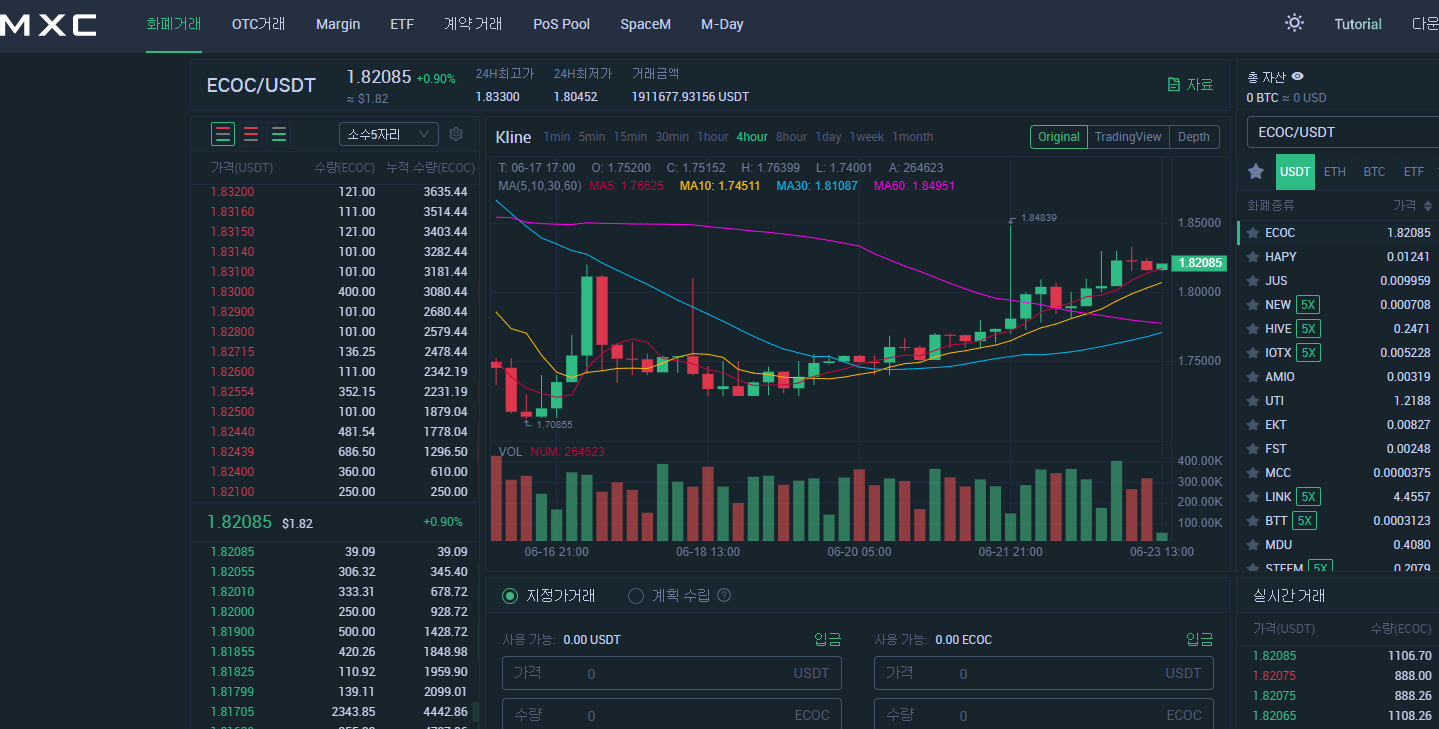
Task: Select the 15min chart interval
Action: [630, 137]
